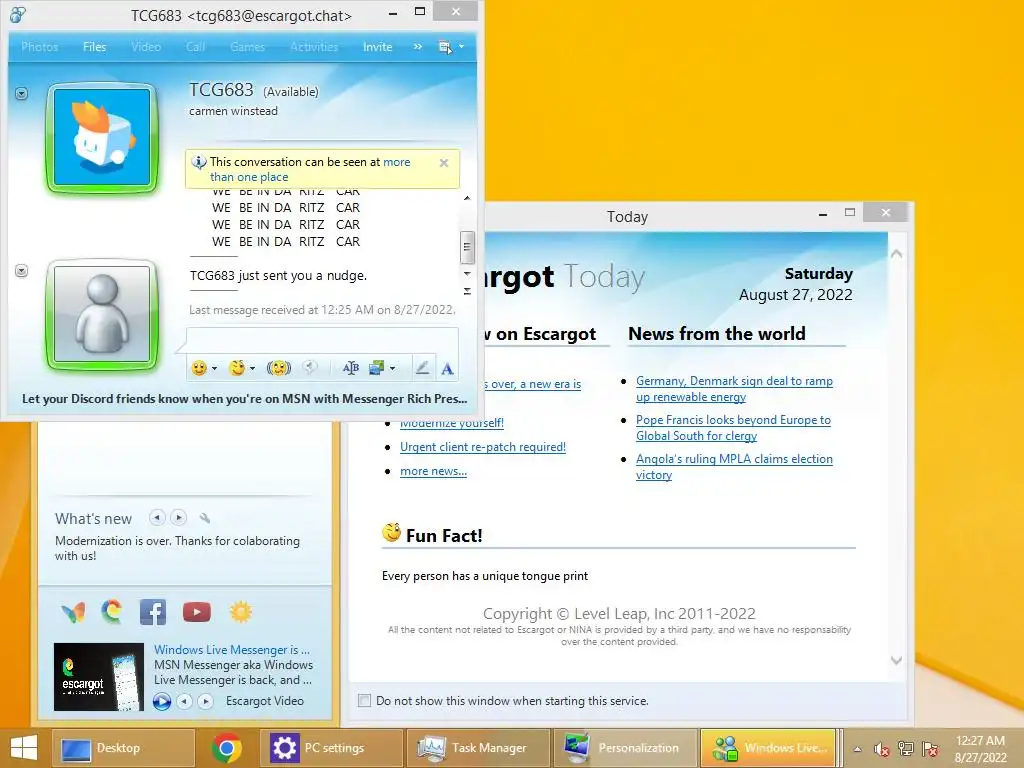Image resolution: width=1024 pixels, height=768 pixels.
Task: Click Today window scroll down arrow
Action: [897, 660]
